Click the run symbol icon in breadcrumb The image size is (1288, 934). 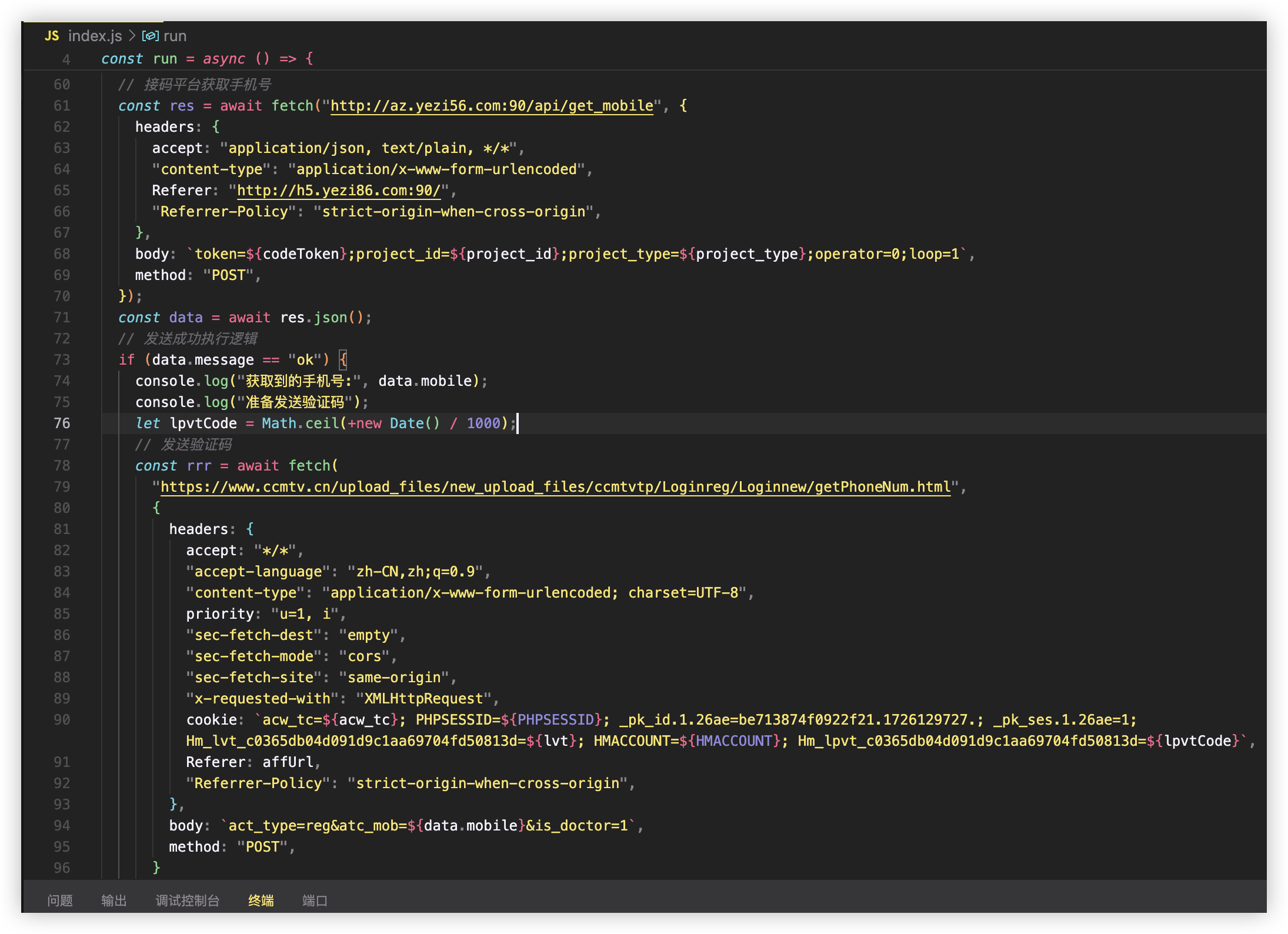click(150, 36)
